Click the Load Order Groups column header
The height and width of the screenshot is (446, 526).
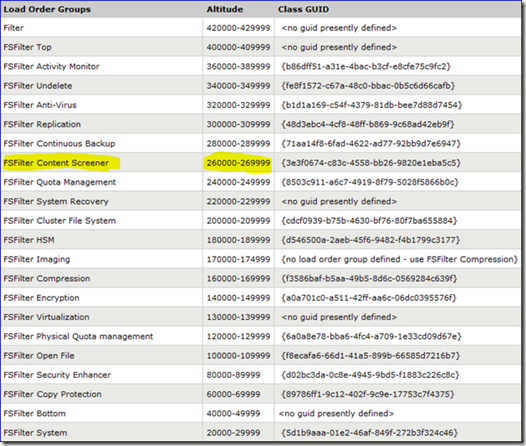tap(47, 9)
